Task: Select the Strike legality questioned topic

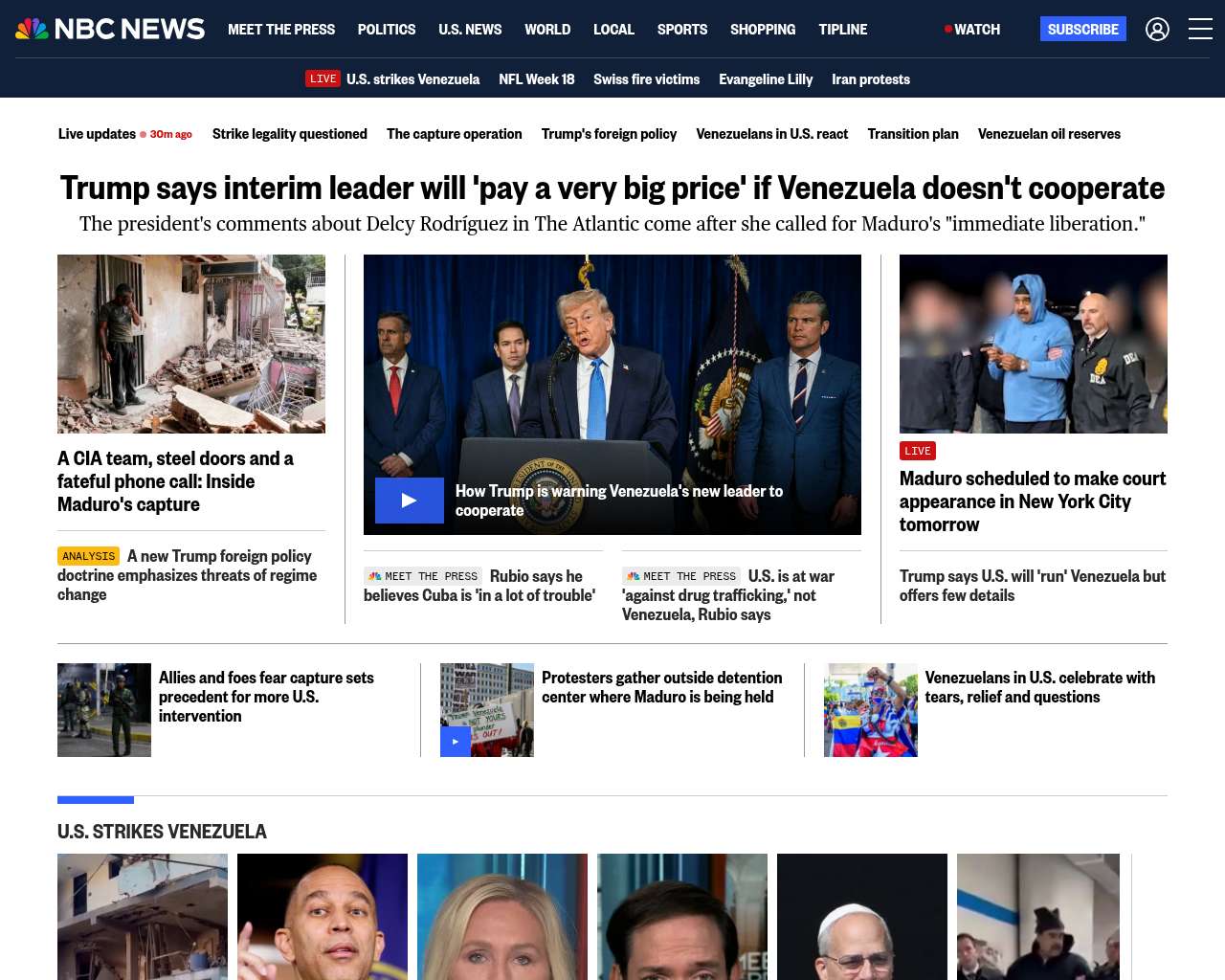Action: point(290,134)
